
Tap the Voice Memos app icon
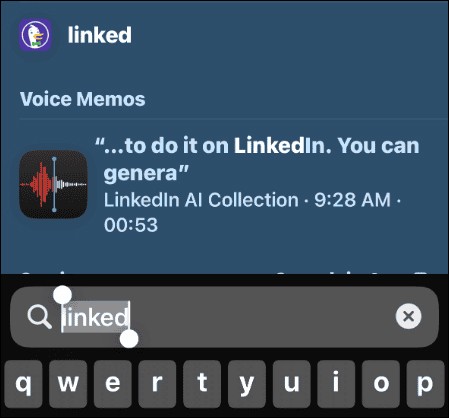(54, 184)
